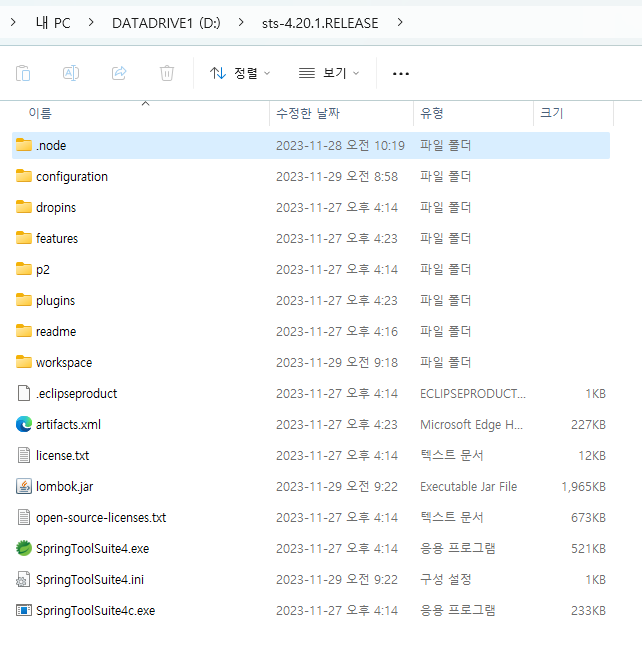The height and width of the screenshot is (671, 642).
Task: Click the configuration folder name
Action: point(72,177)
